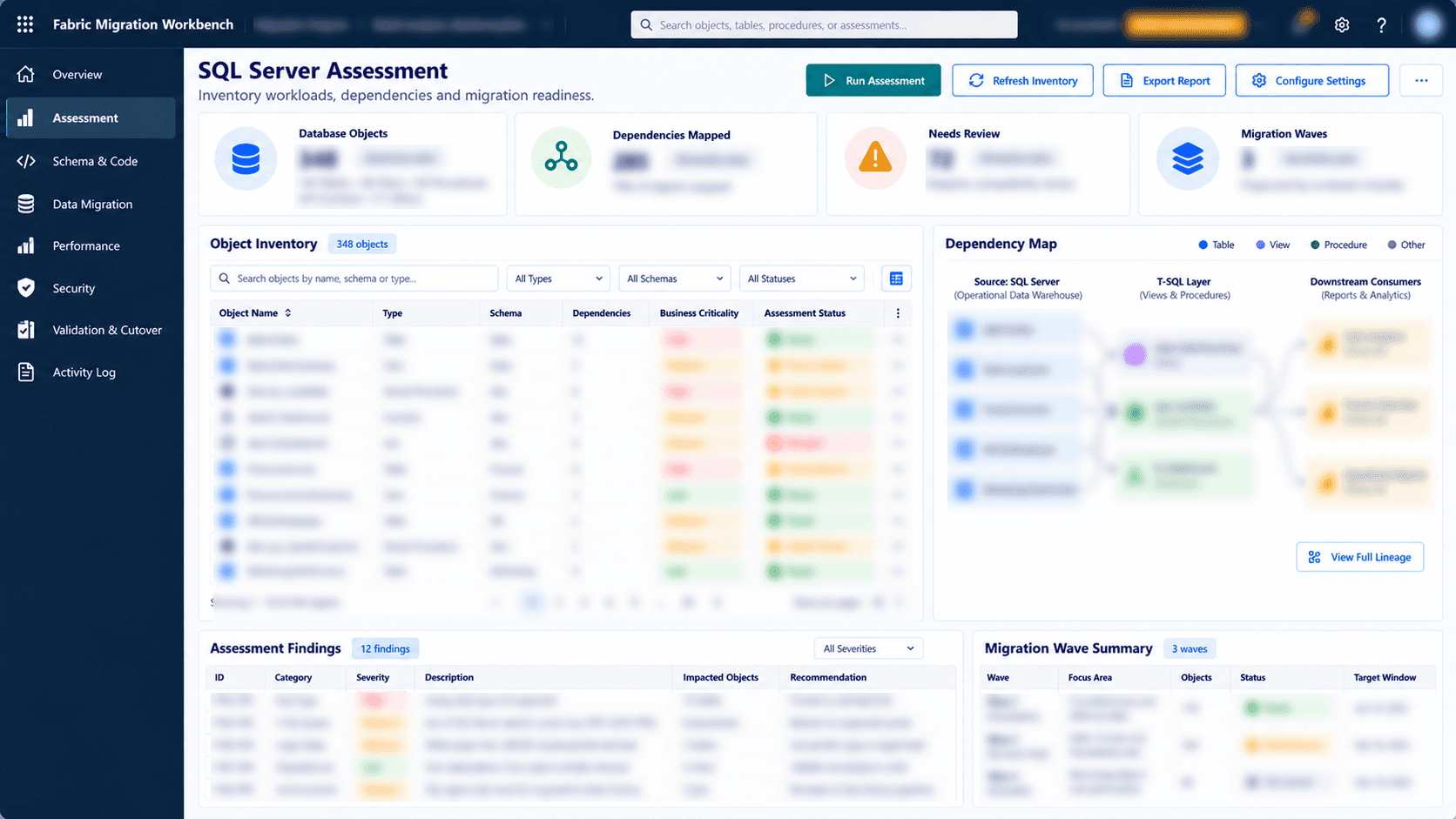
Task: Click the notification bell icon
Action: tap(1304, 22)
